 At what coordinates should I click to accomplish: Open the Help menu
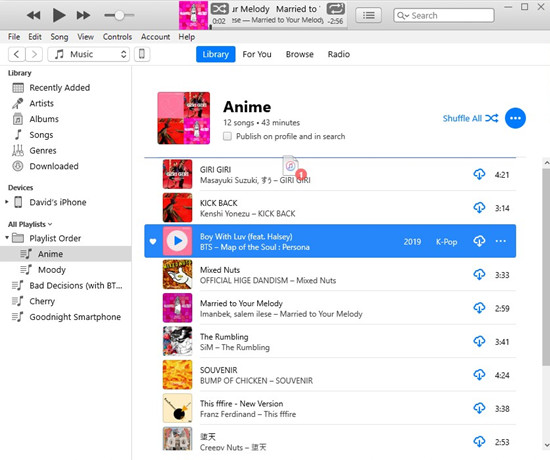coord(187,37)
